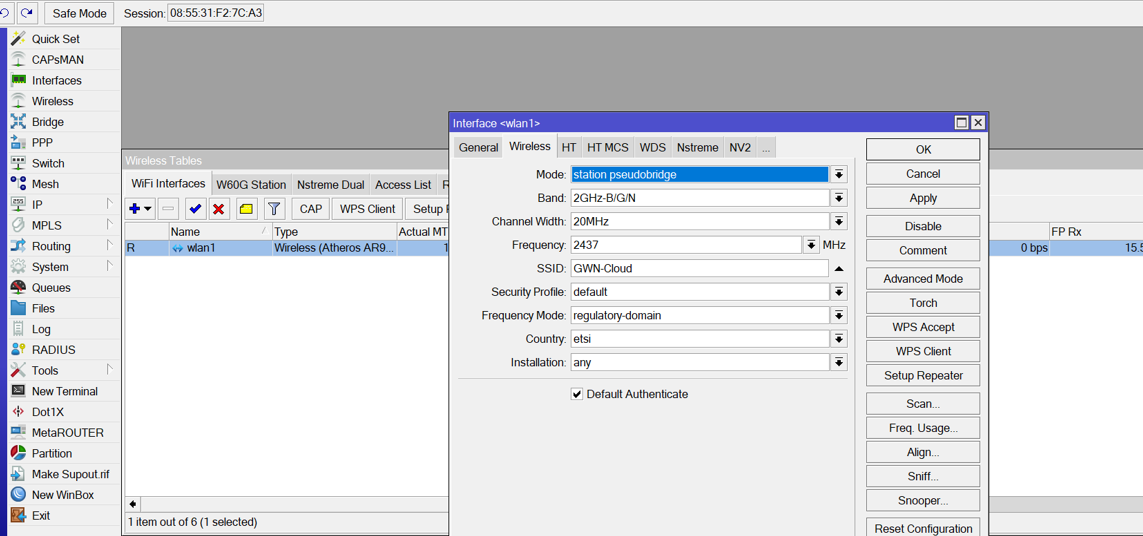Open Files in the sidebar
Viewport: 1143px width, 536px height.
[x=43, y=308]
